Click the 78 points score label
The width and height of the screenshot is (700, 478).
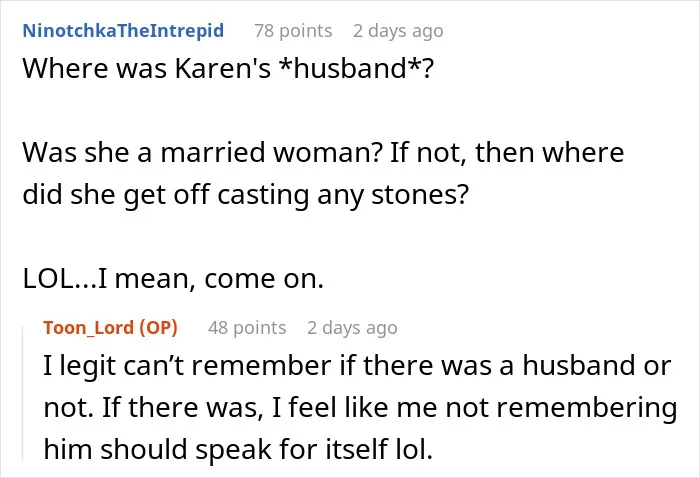click(293, 31)
